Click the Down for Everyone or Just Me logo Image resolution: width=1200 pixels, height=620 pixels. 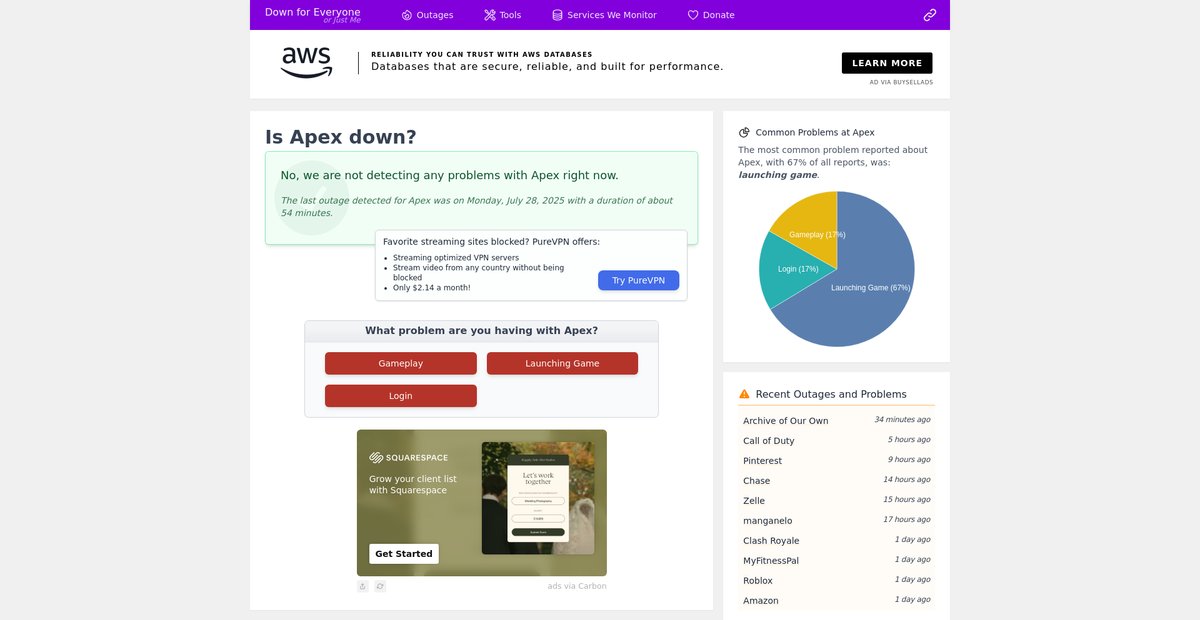pos(312,14)
